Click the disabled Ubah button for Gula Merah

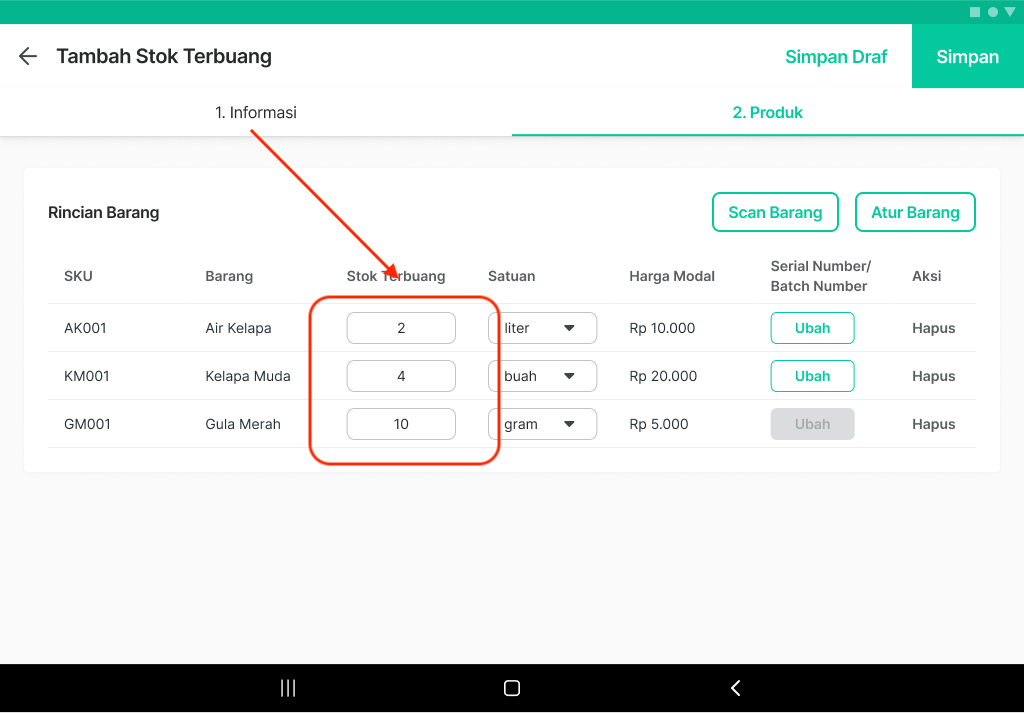[812, 424]
